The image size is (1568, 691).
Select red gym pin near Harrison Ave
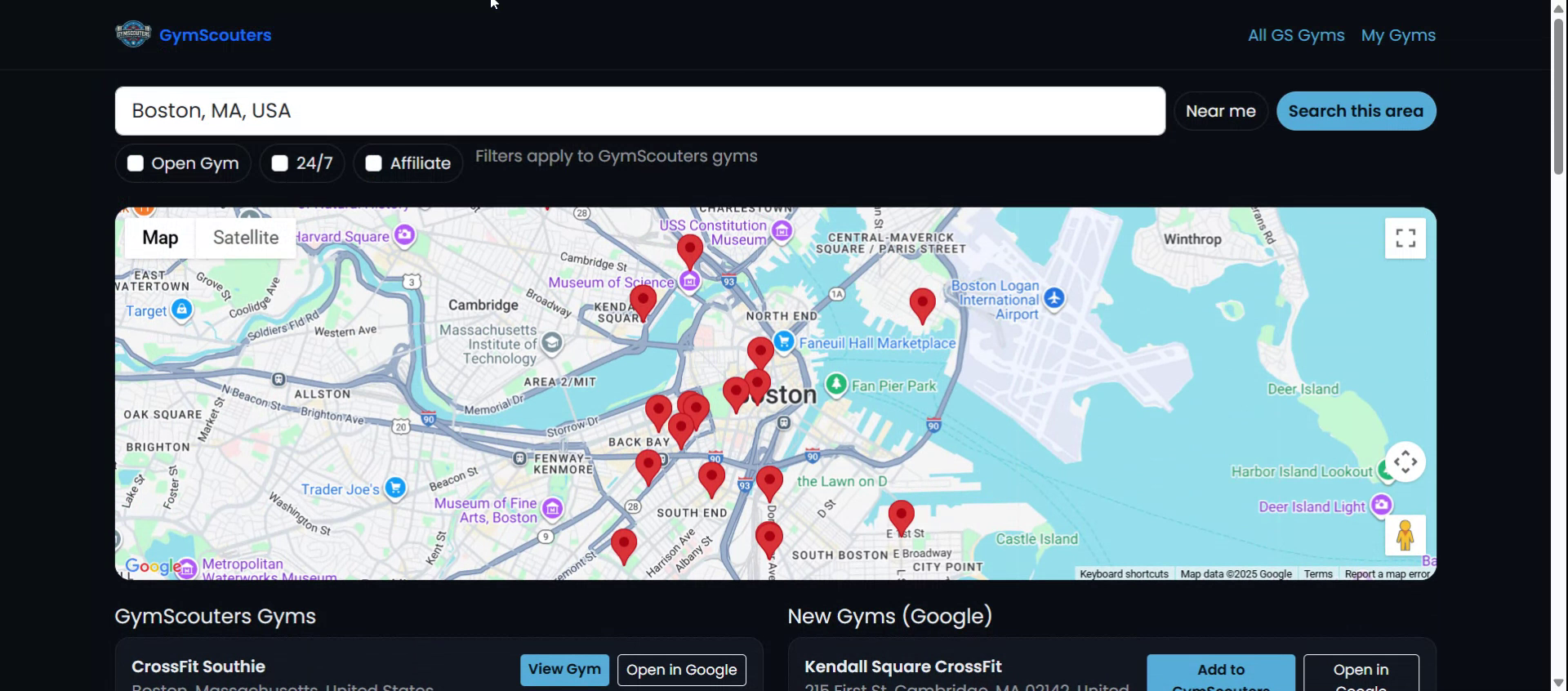click(623, 546)
